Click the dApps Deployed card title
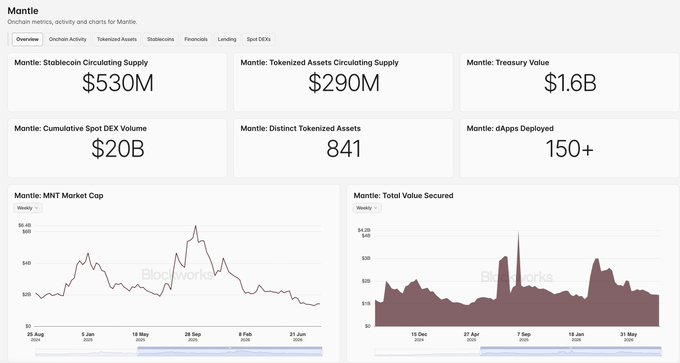The image size is (680, 363). point(510,128)
